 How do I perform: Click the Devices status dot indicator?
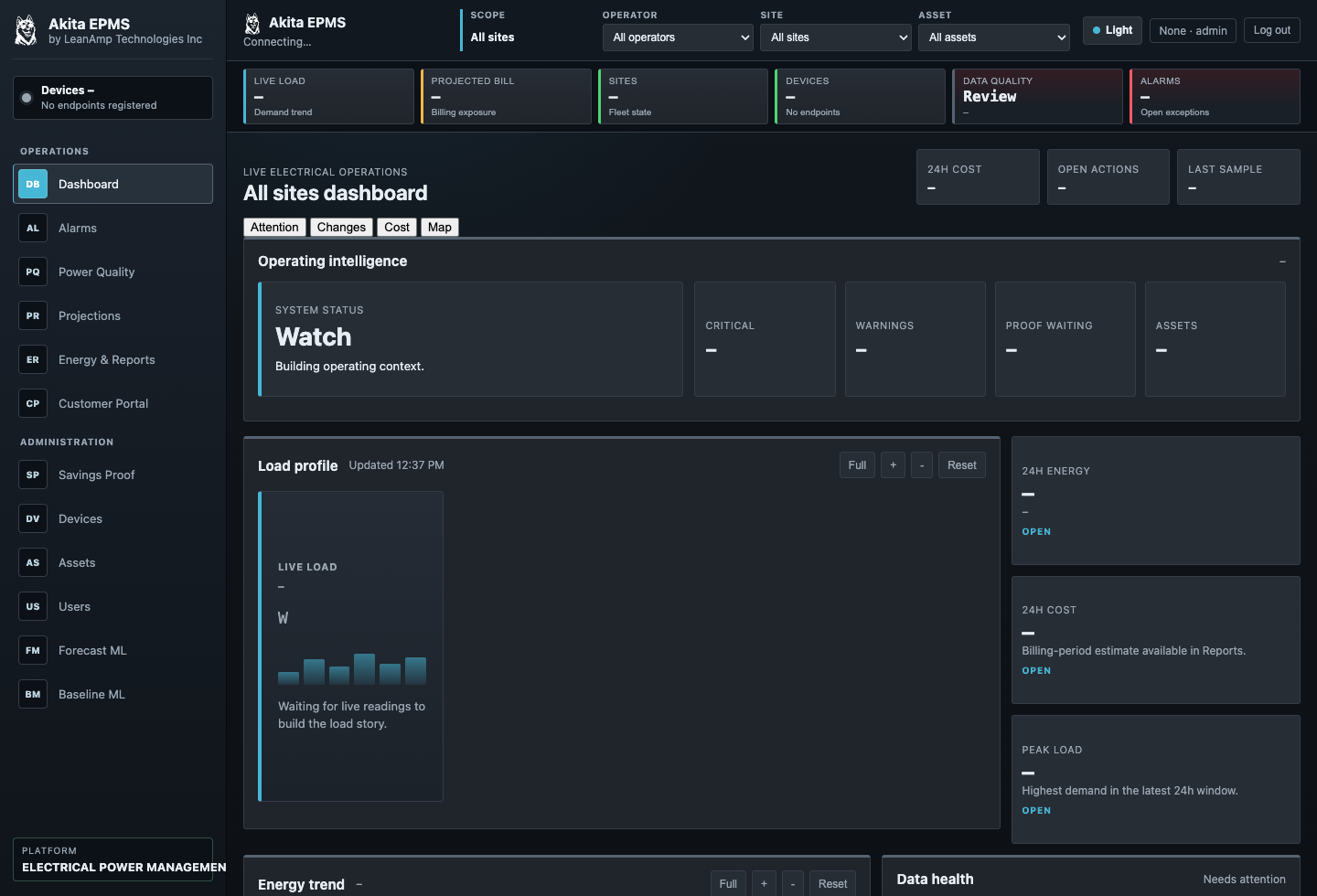(x=27, y=98)
